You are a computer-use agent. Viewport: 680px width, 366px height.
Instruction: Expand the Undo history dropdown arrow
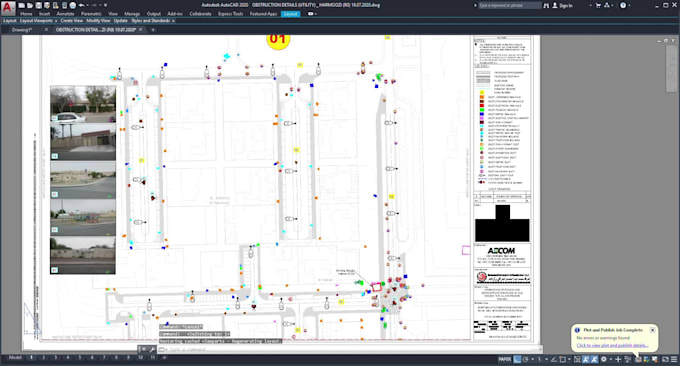87,5
